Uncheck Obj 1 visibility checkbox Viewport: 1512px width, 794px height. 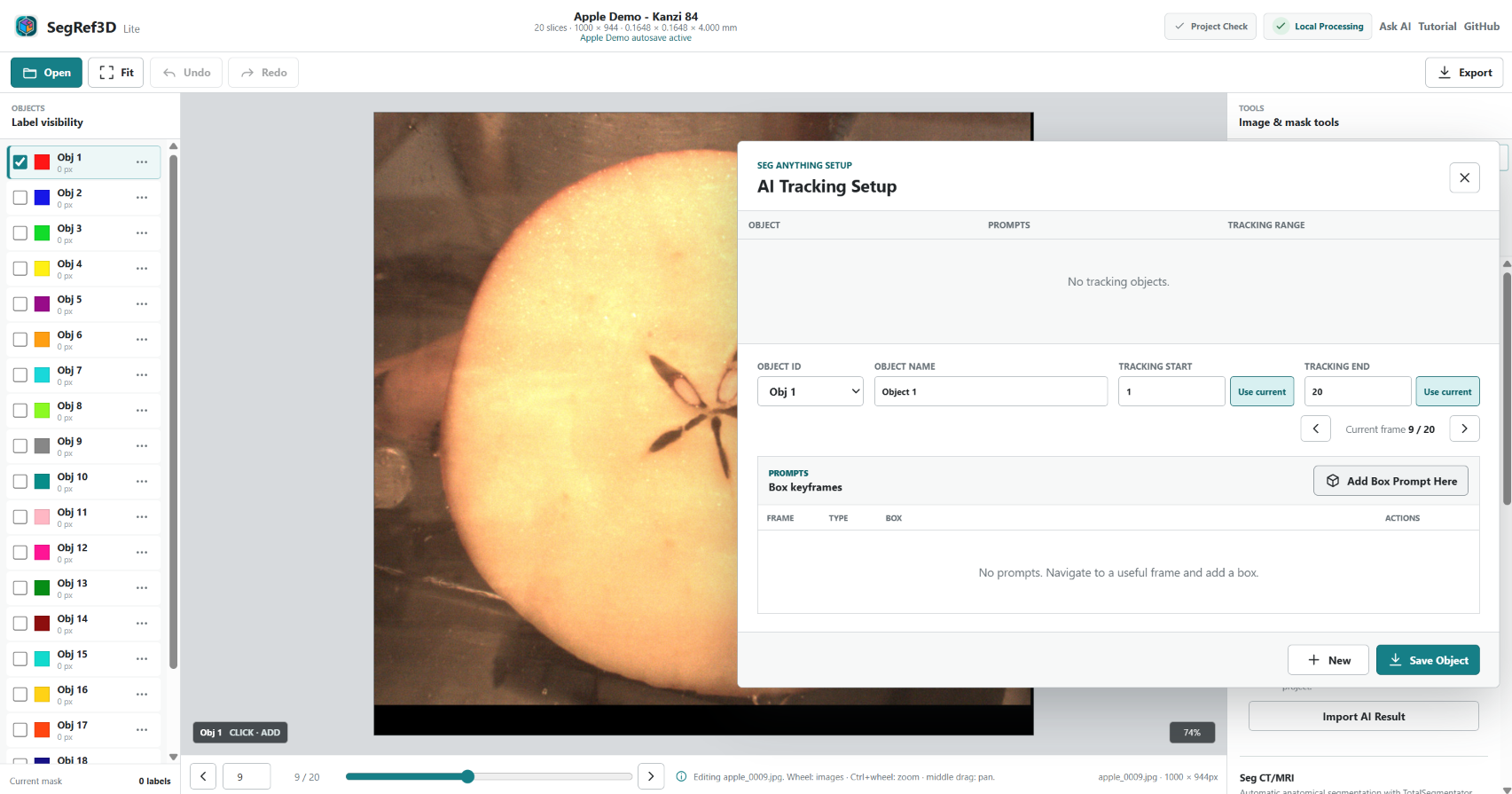[20, 162]
